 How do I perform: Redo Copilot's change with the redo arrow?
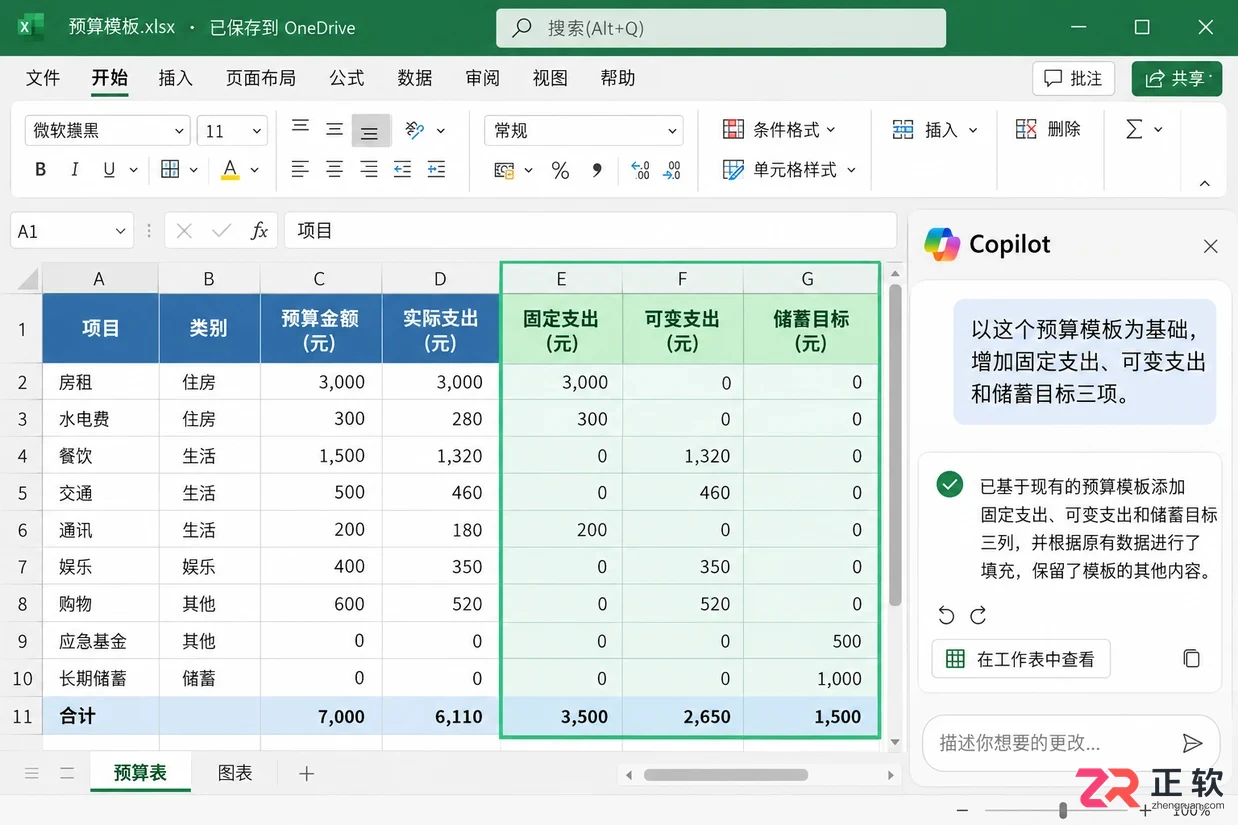point(979,615)
